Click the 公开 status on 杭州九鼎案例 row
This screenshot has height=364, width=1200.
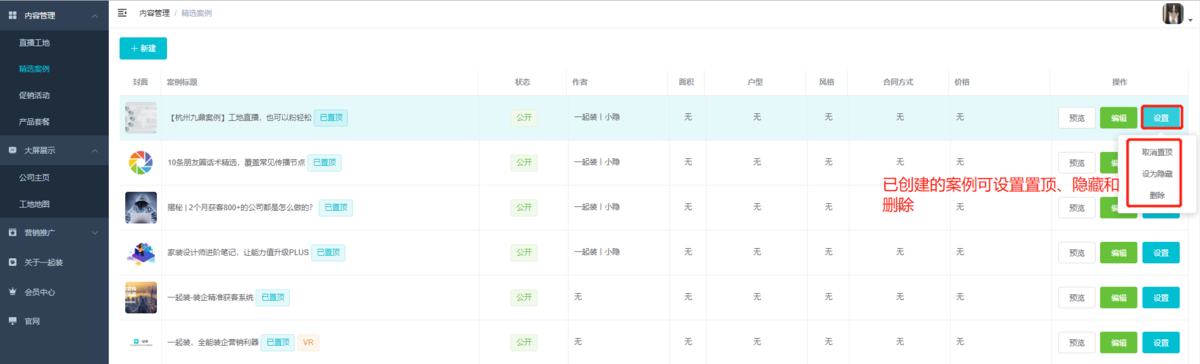(524, 118)
